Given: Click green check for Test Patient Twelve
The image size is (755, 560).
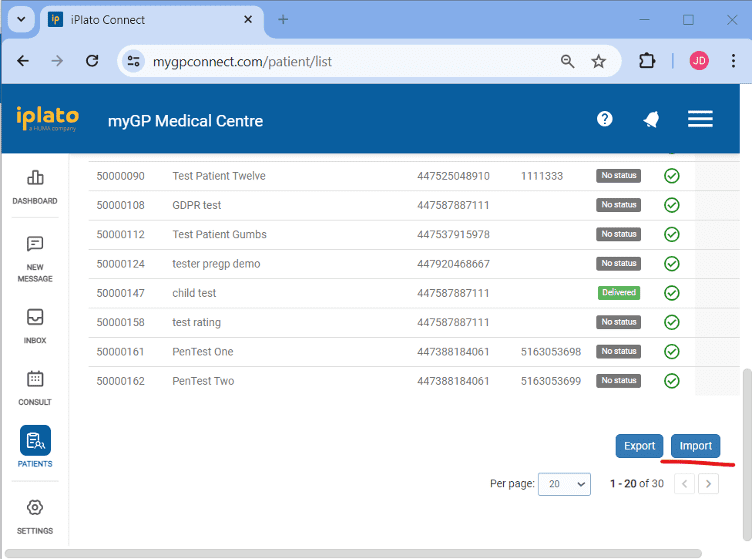Looking at the screenshot, I should [672, 176].
